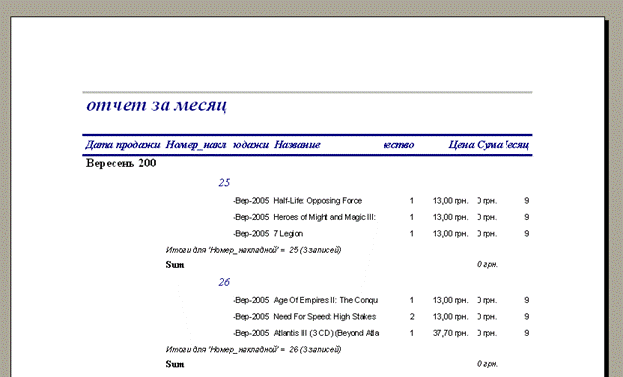
Task: Click the sum value in Need For Speed row
Action: click(x=487, y=317)
